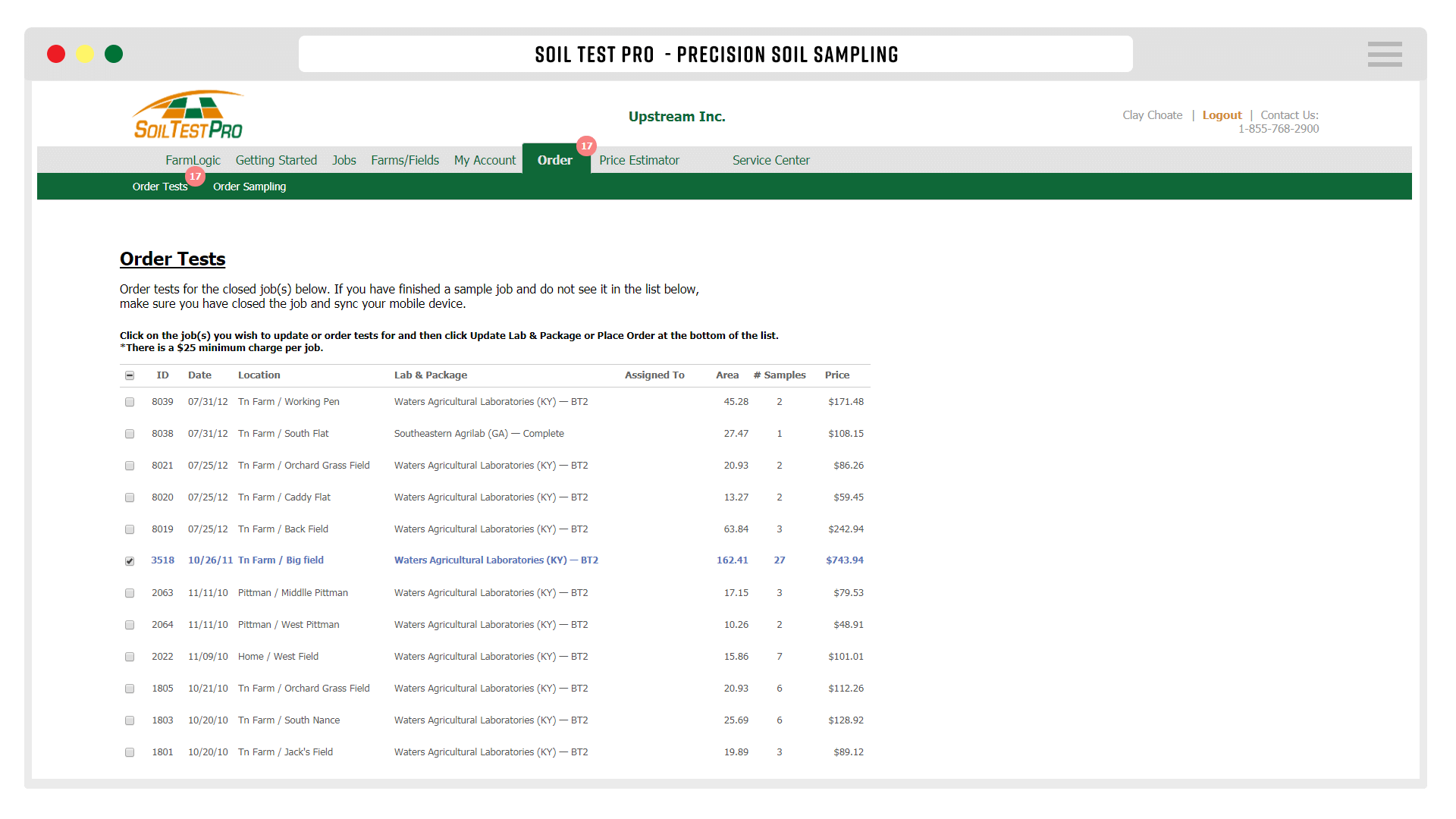Screen dimensions: 1456x819
Task: Uncheck the box for job 3518 Big field
Action: pos(130,561)
